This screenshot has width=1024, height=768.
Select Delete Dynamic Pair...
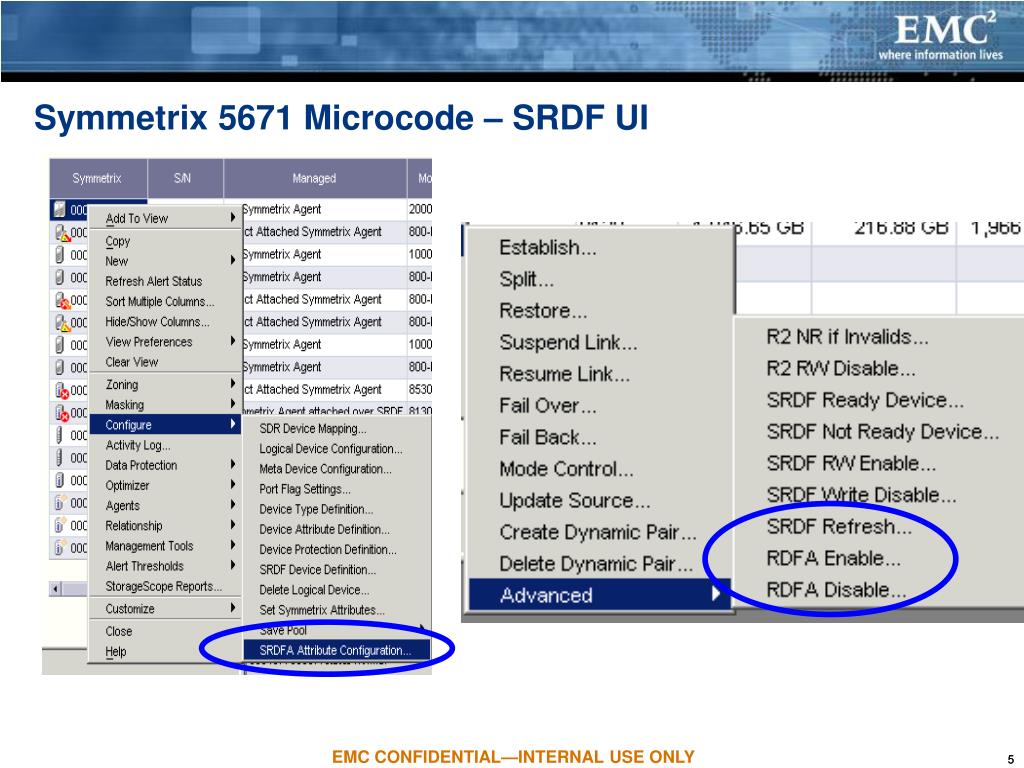600,564
